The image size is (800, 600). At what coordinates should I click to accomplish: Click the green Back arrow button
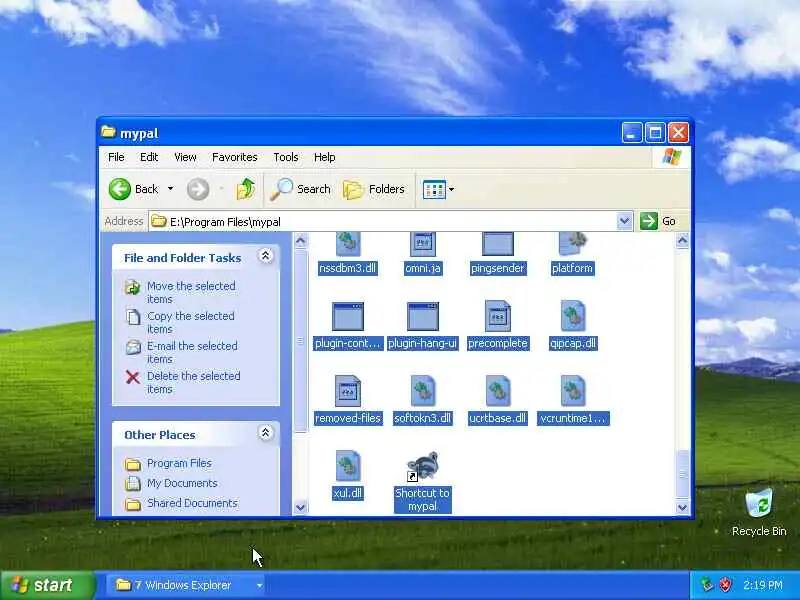pyautogui.click(x=120, y=189)
